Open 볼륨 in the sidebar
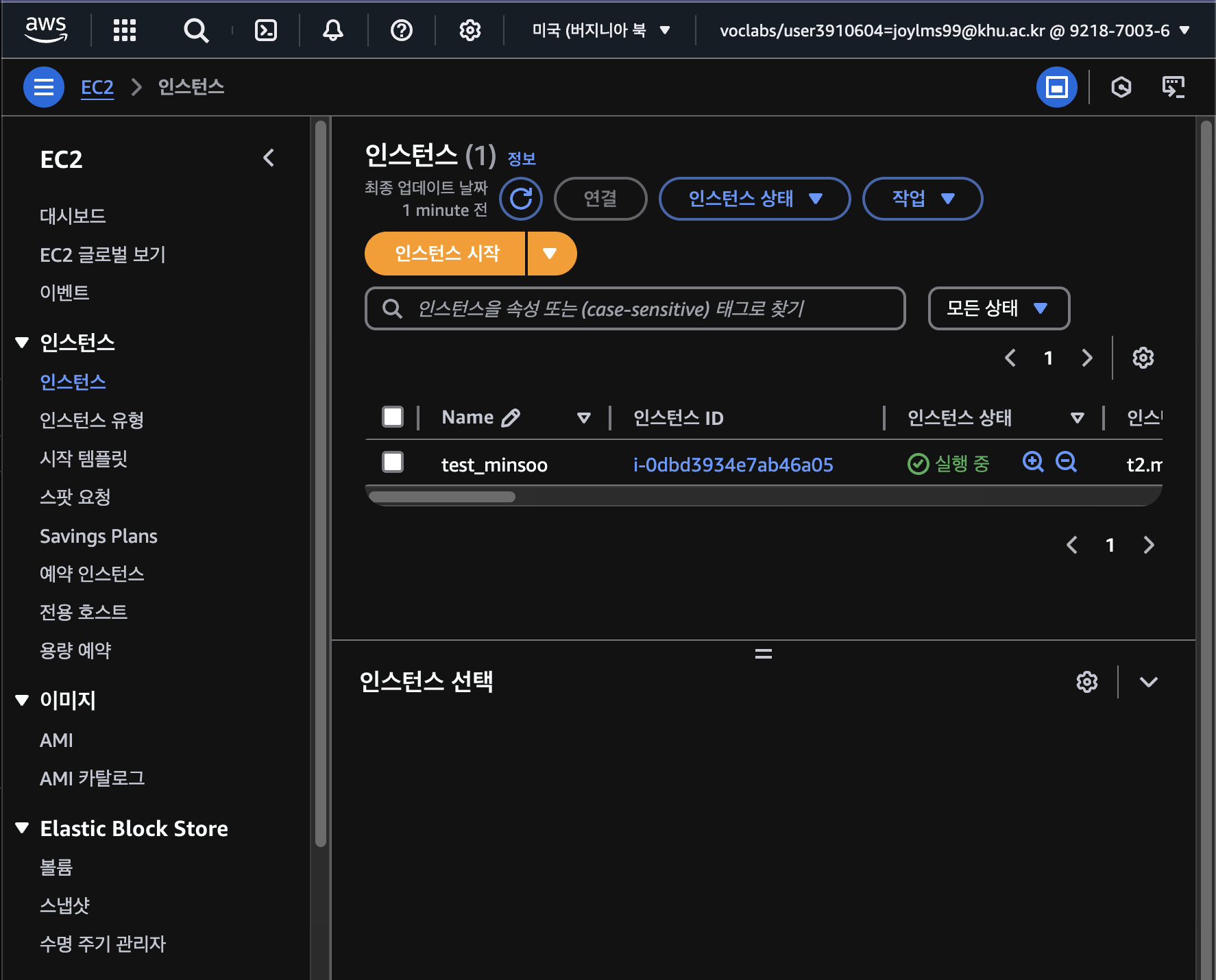 pyautogui.click(x=56, y=867)
